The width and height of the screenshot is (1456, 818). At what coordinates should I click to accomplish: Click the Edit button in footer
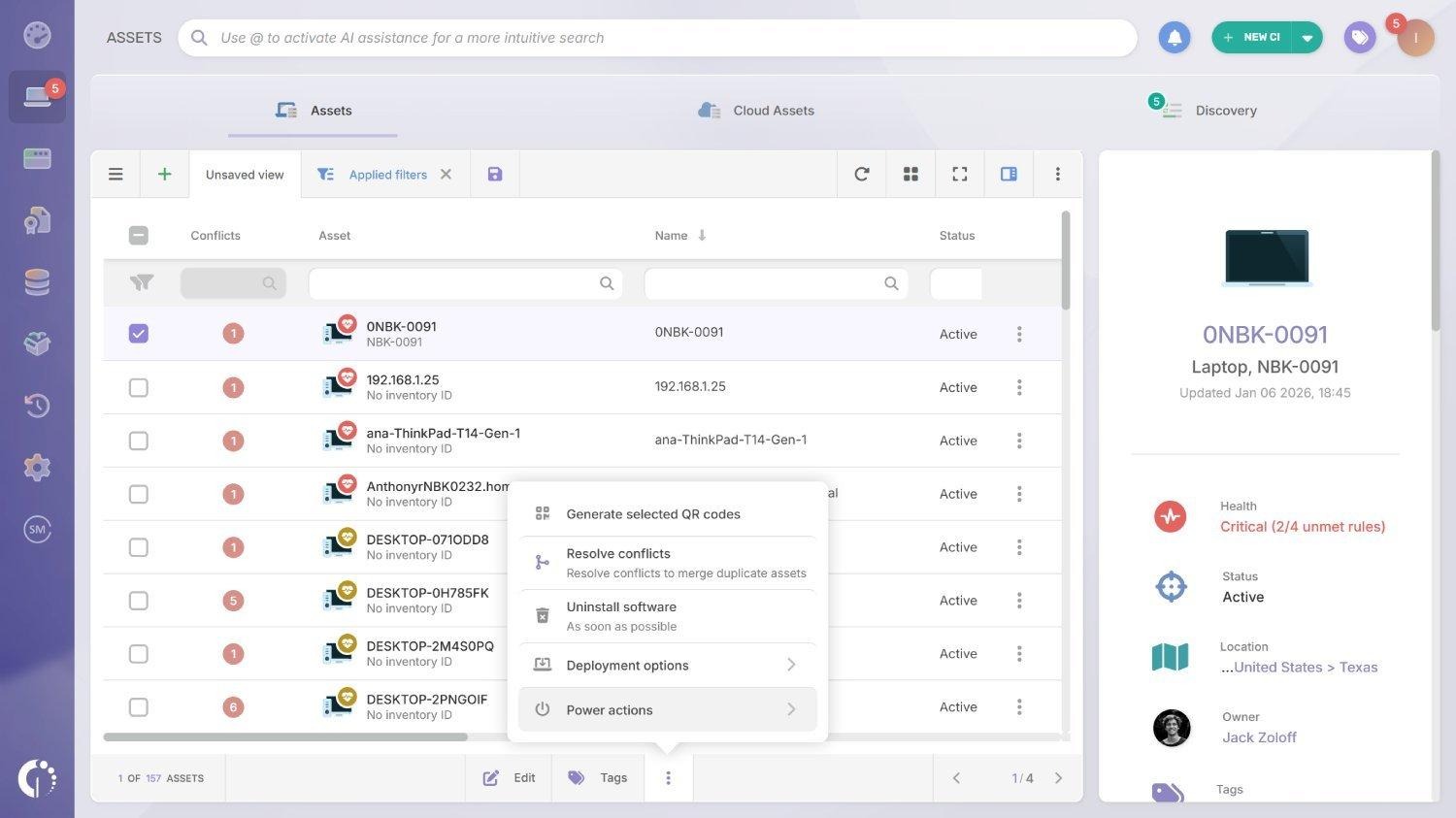point(510,778)
